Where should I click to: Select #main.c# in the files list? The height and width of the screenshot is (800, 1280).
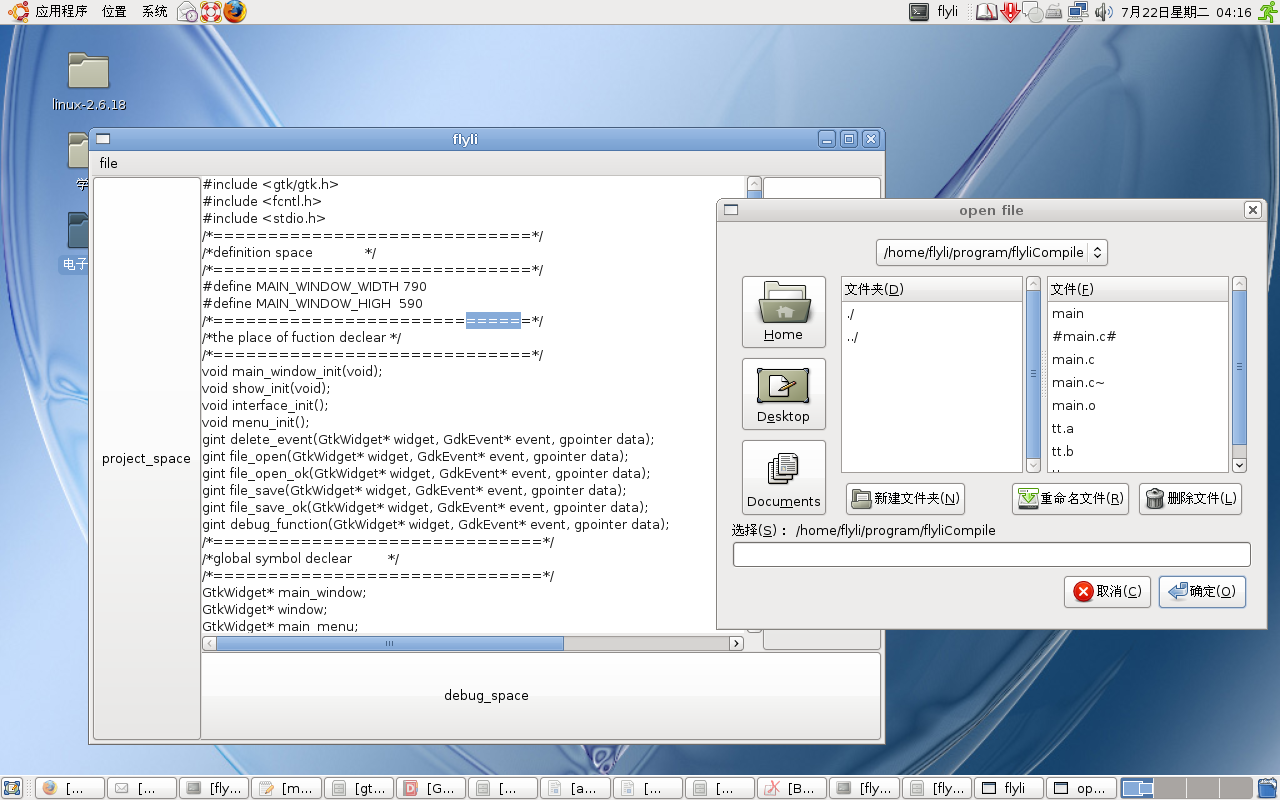(1138, 337)
